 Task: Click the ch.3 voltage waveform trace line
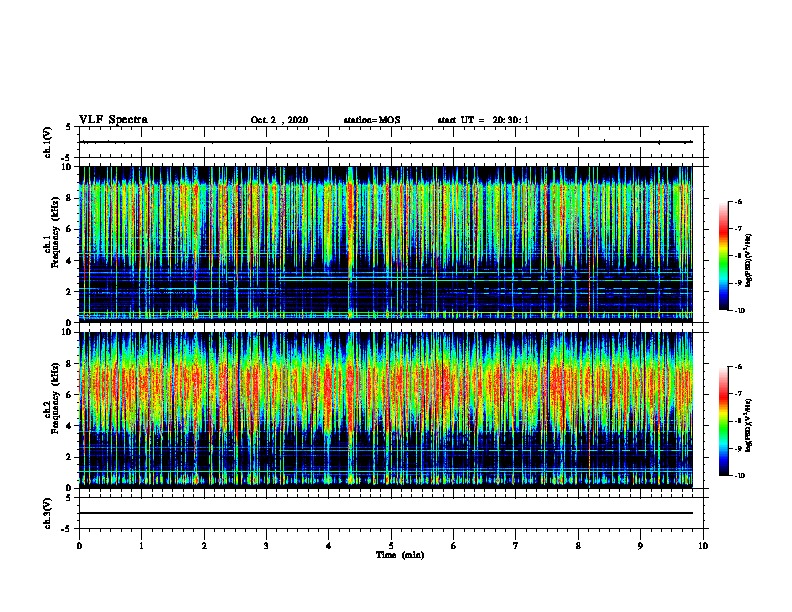386,513
